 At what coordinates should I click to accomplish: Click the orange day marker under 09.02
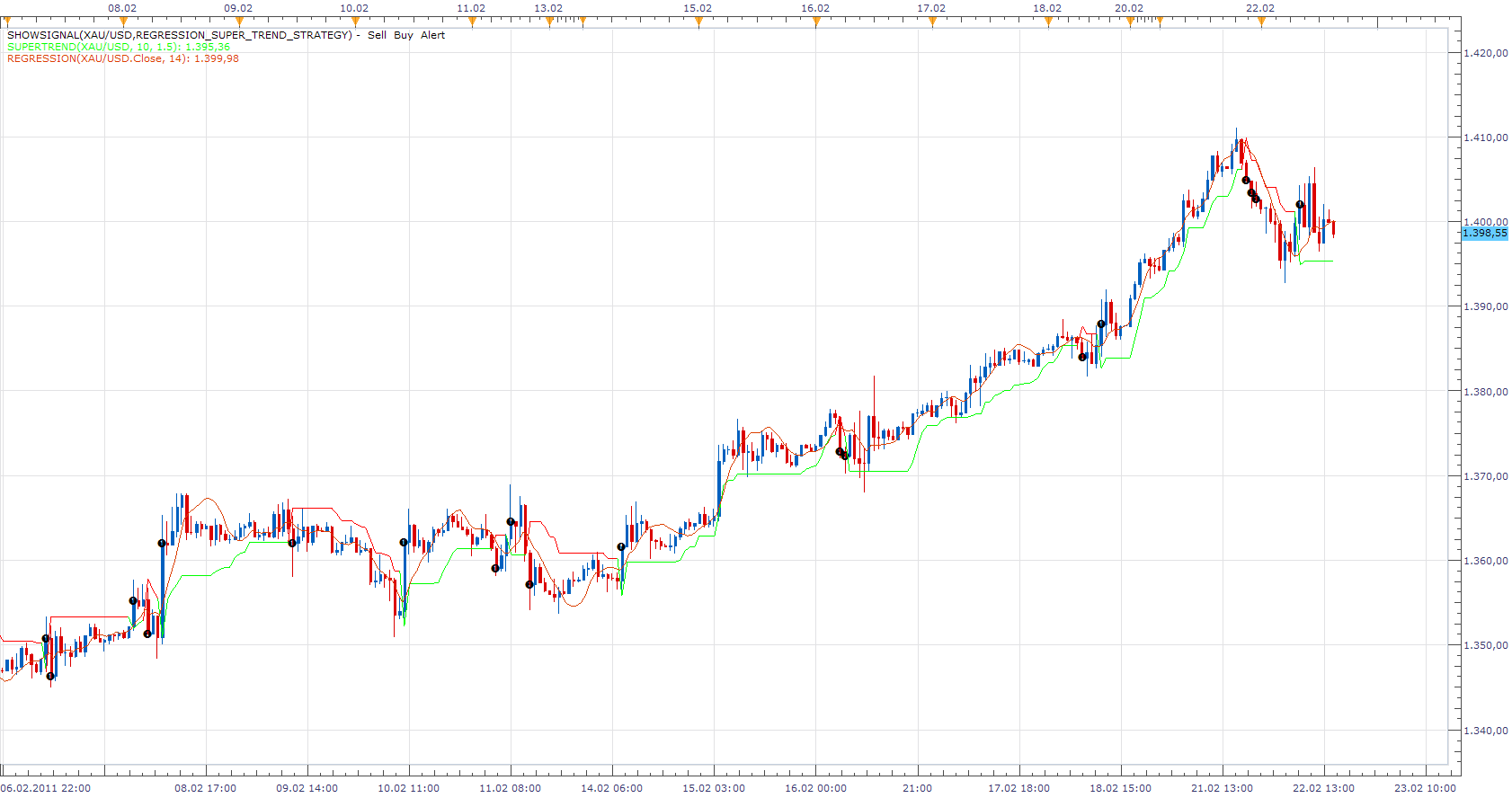pyautogui.click(x=239, y=22)
